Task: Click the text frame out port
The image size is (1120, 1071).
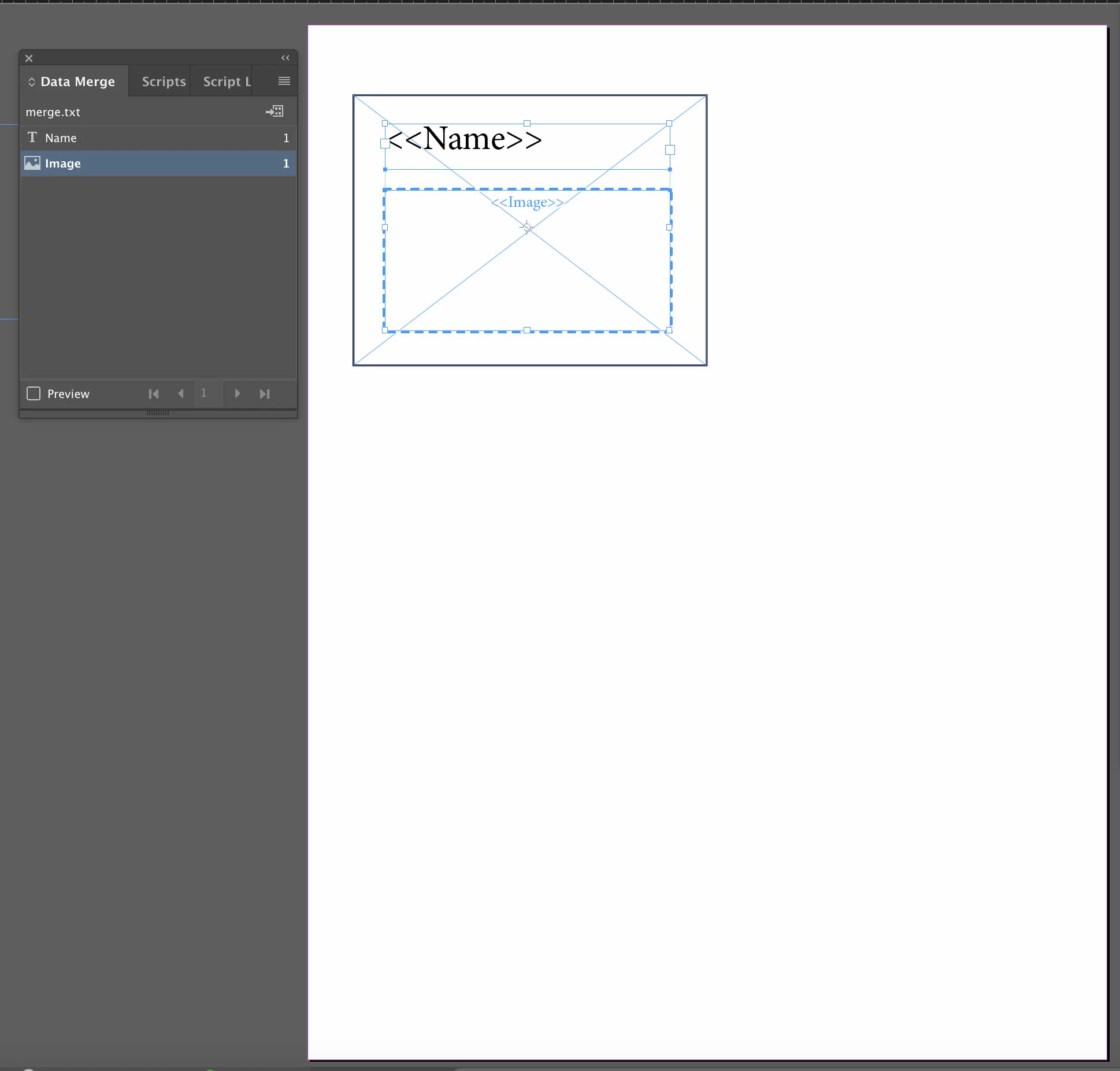Action: pos(670,150)
